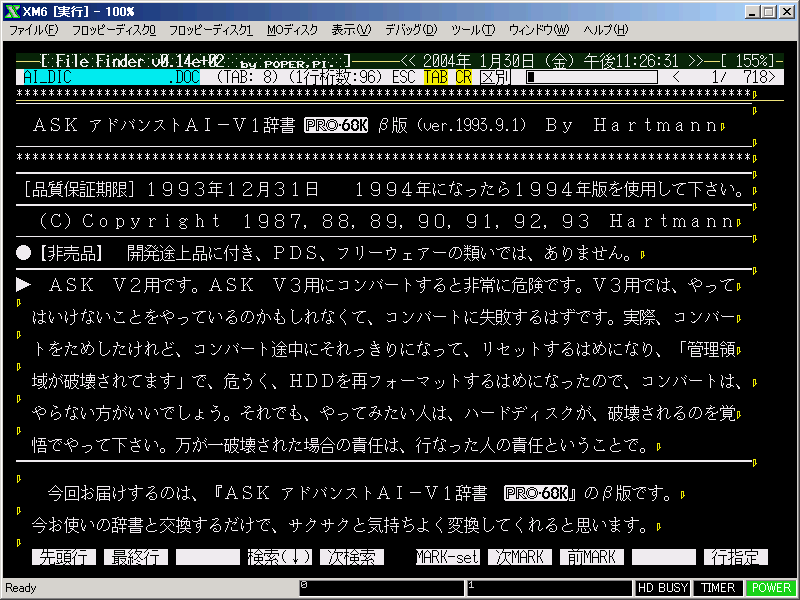The height and width of the screenshot is (600, 800).
Task: Click the 最終行 function key button
Action: [x=136, y=557]
